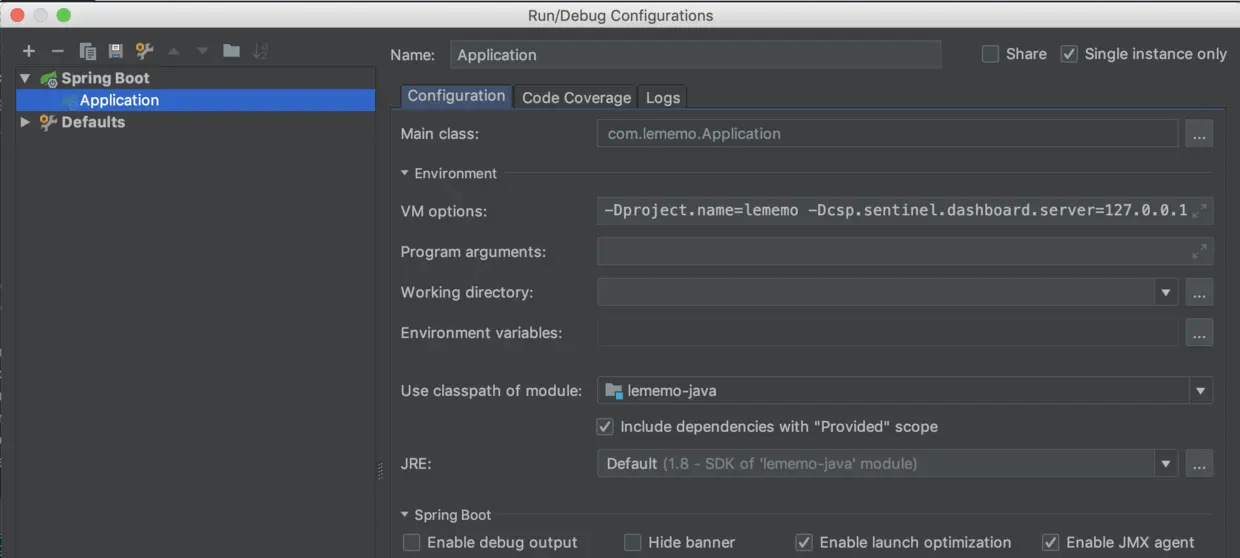Screen dimensions: 1240x558
Task: Browse for the Main class
Action: 1199,134
